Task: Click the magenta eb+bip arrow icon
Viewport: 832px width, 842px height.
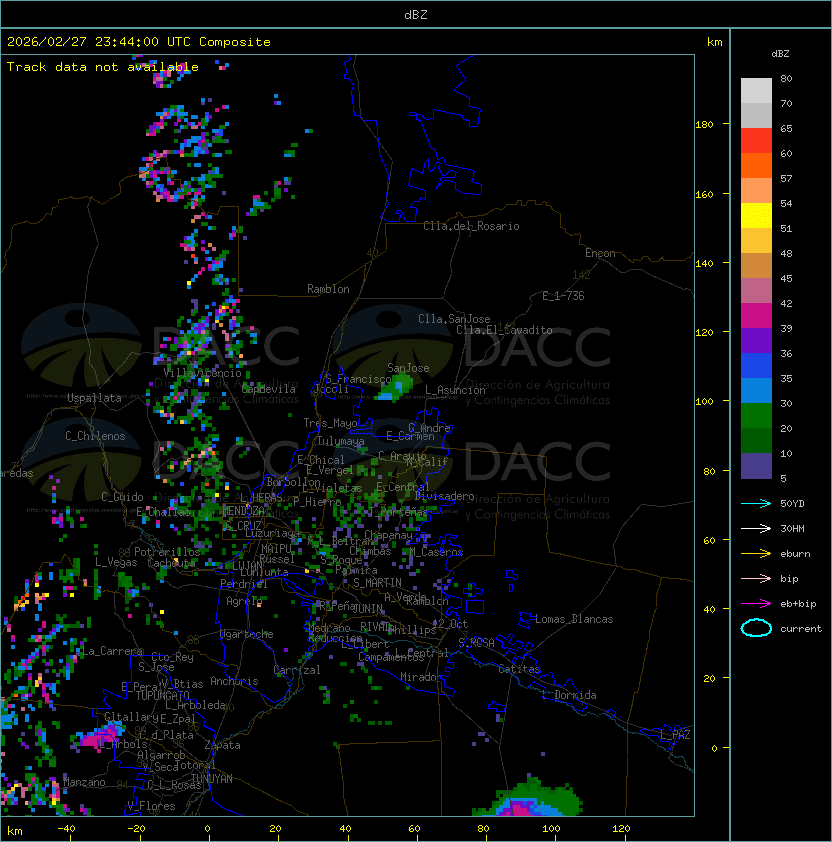Action: 756,604
